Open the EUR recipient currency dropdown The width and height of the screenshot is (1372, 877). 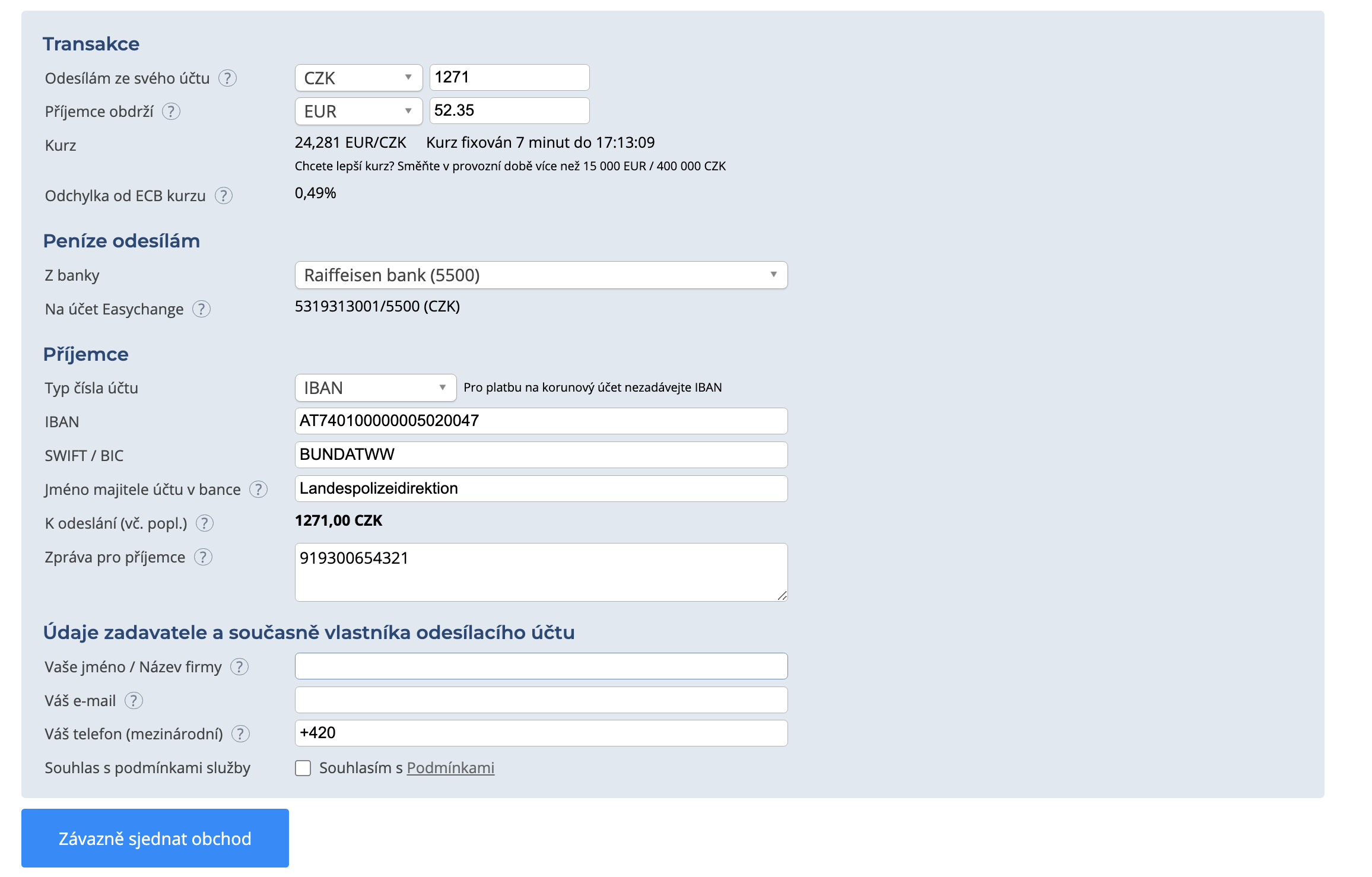[358, 111]
